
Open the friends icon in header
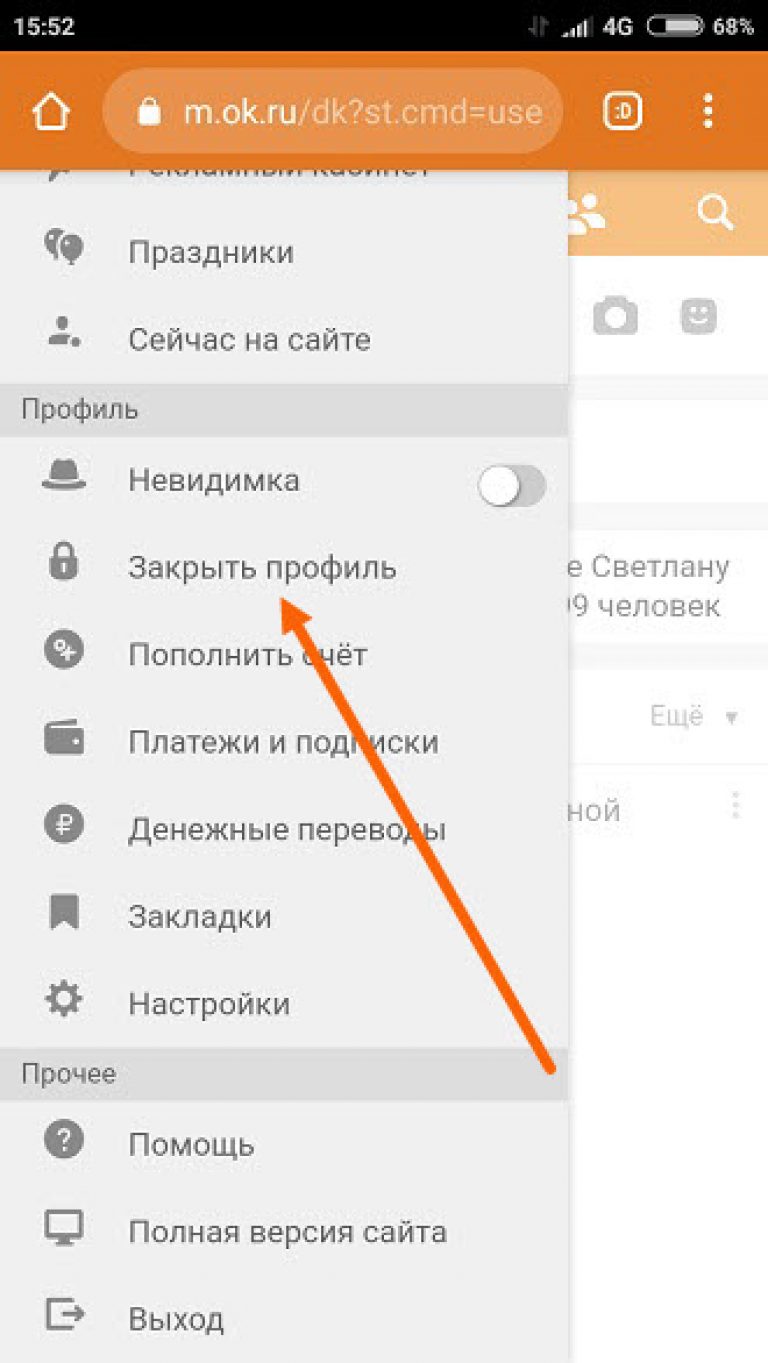pos(586,213)
